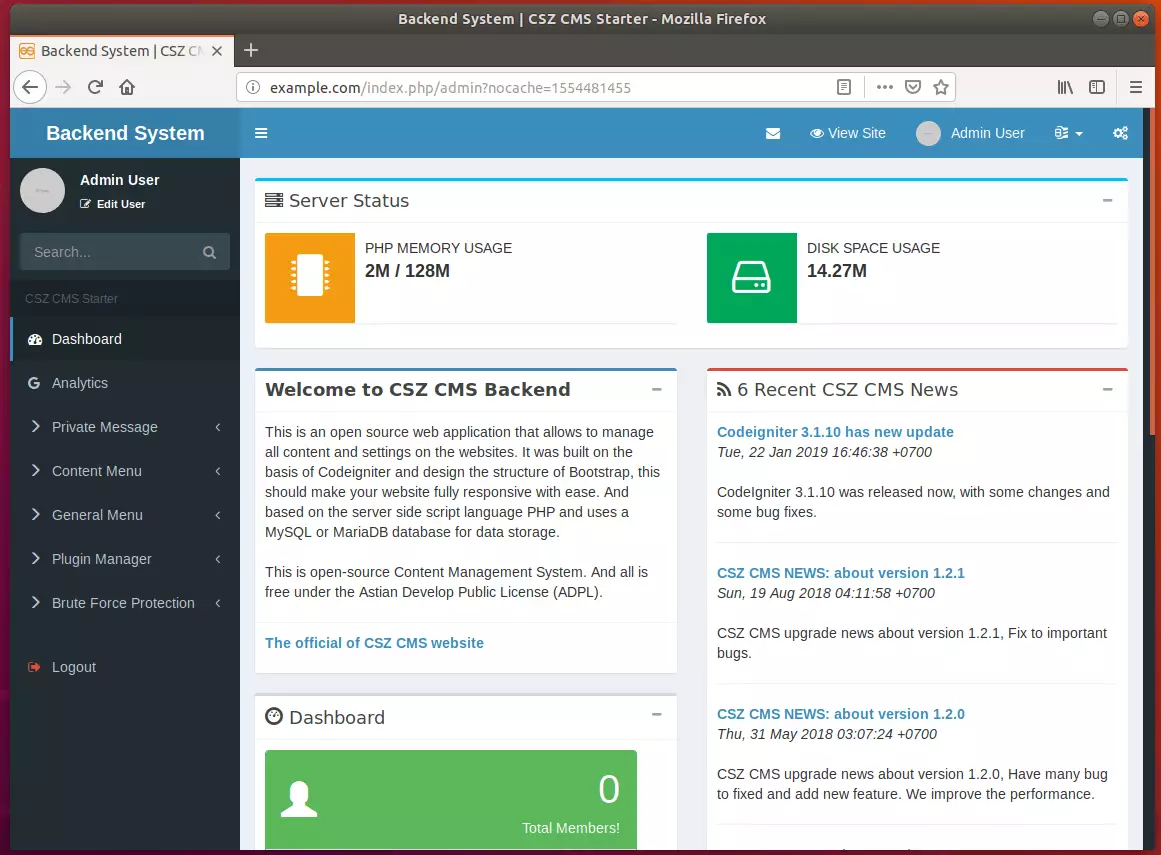
Task: Close the Backend System browser tab
Action: coord(217,51)
